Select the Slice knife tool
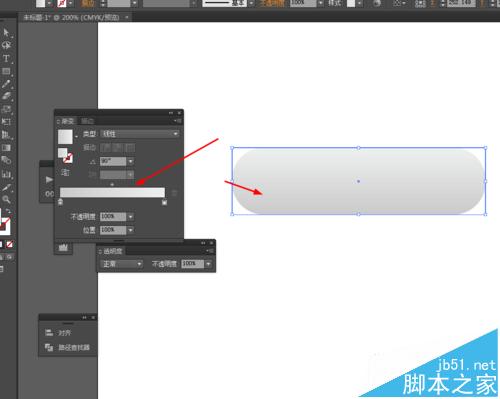The width and height of the screenshot is (500, 399). click(x=6, y=187)
